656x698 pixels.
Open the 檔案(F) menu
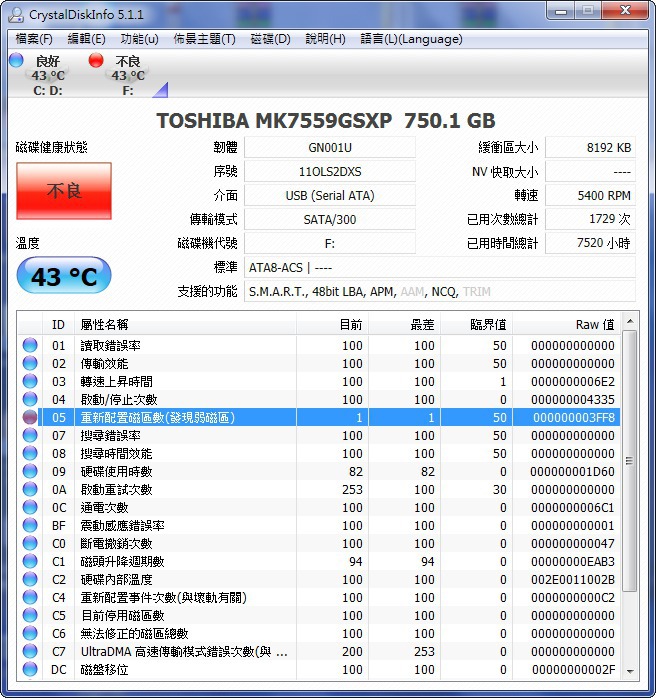point(34,39)
